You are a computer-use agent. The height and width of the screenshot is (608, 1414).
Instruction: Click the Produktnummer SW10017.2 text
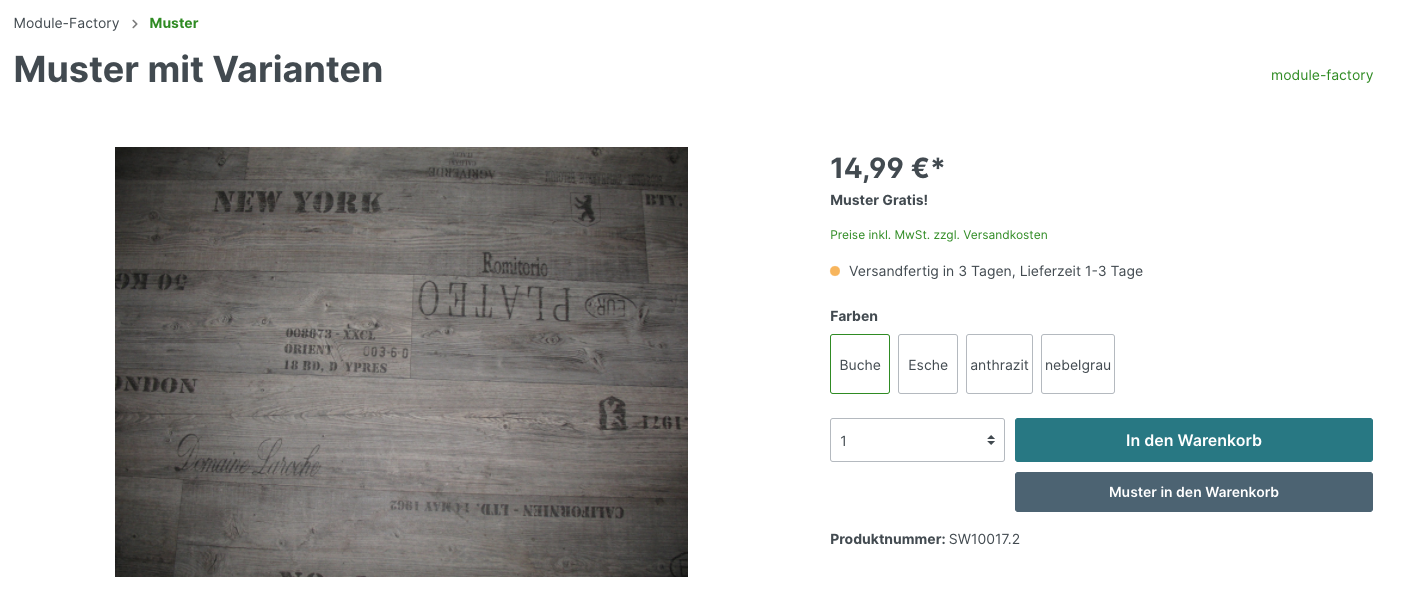(925, 539)
